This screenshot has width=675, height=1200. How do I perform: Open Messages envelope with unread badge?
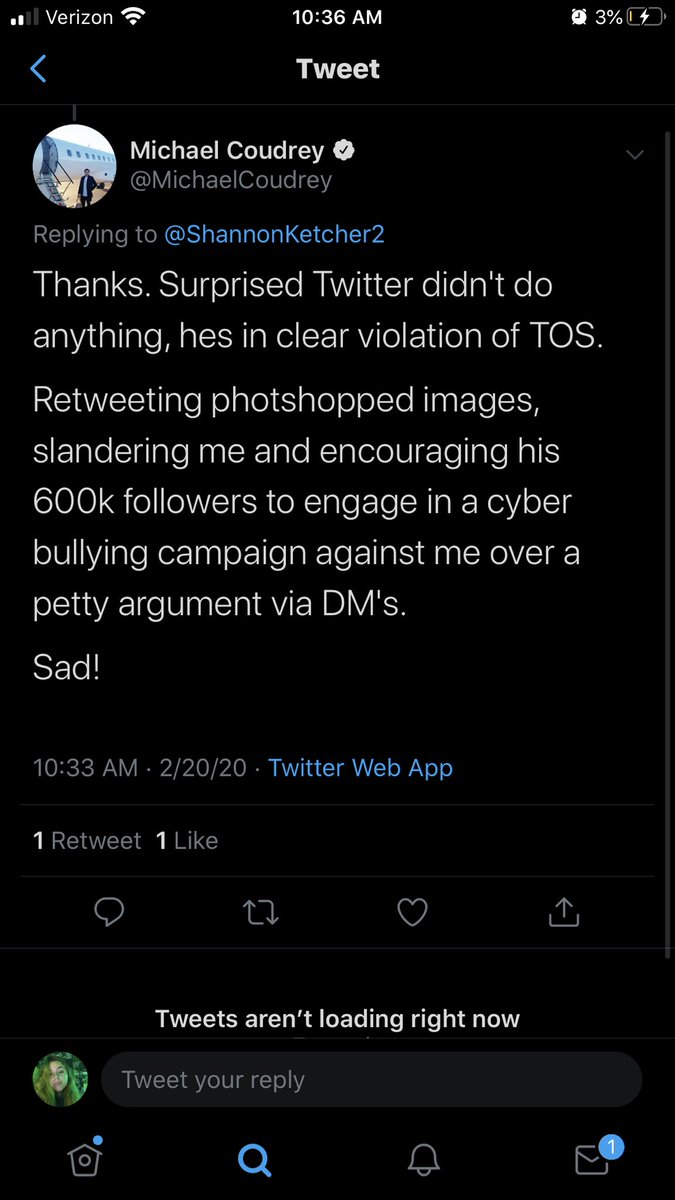593,1158
